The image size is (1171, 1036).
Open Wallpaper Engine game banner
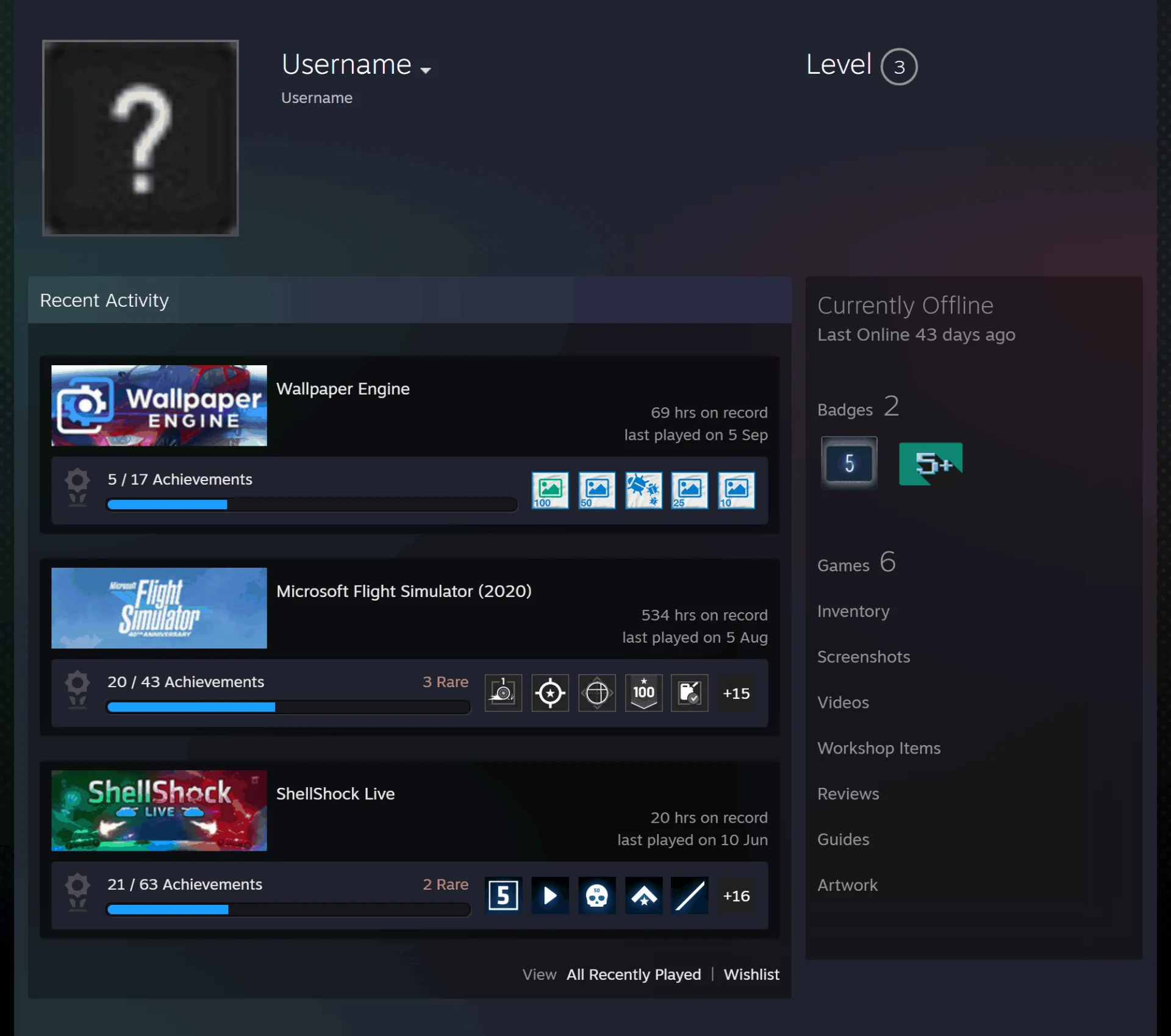159,405
